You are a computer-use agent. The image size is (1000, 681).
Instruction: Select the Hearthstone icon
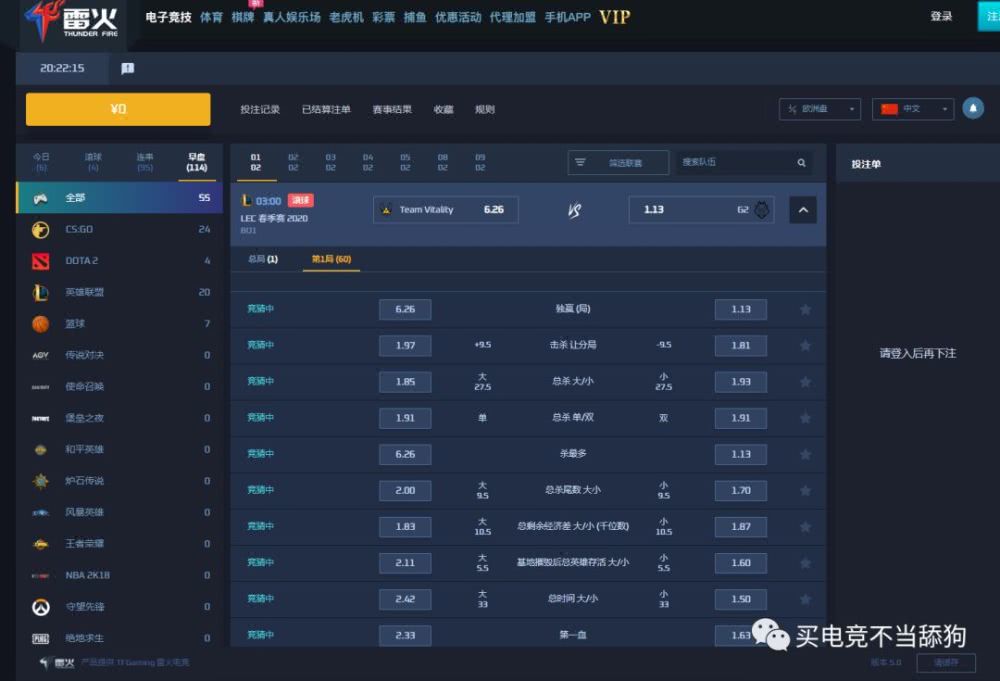41,481
